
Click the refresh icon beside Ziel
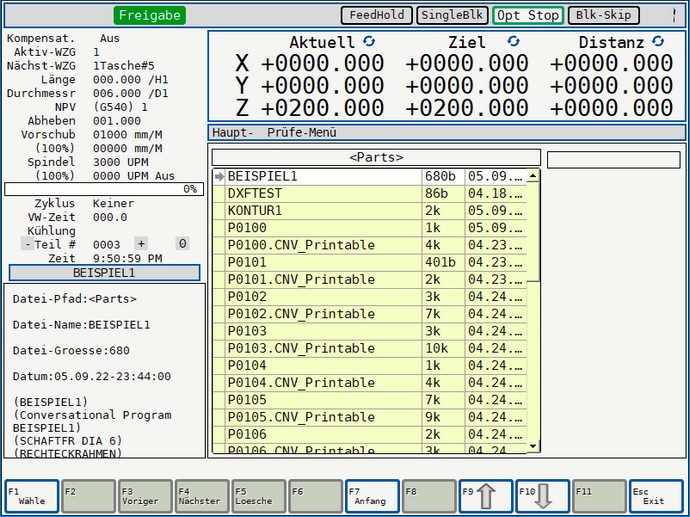[513, 41]
